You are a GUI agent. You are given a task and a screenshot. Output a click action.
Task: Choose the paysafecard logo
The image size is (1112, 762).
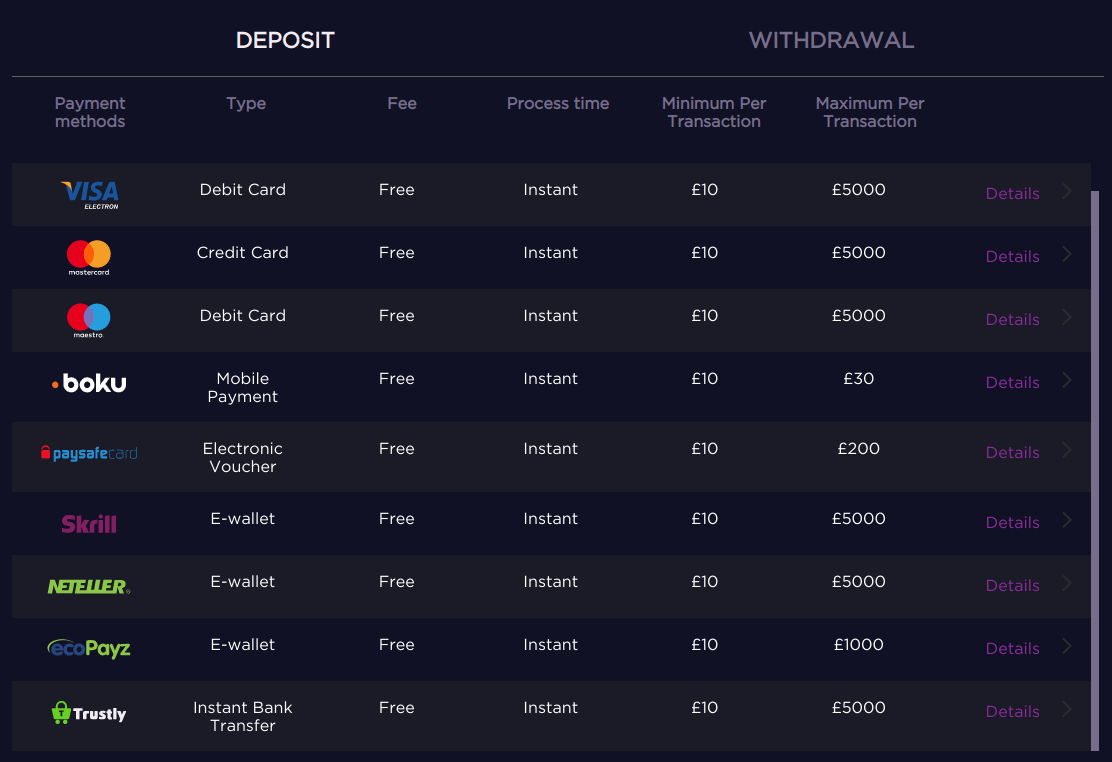89,453
